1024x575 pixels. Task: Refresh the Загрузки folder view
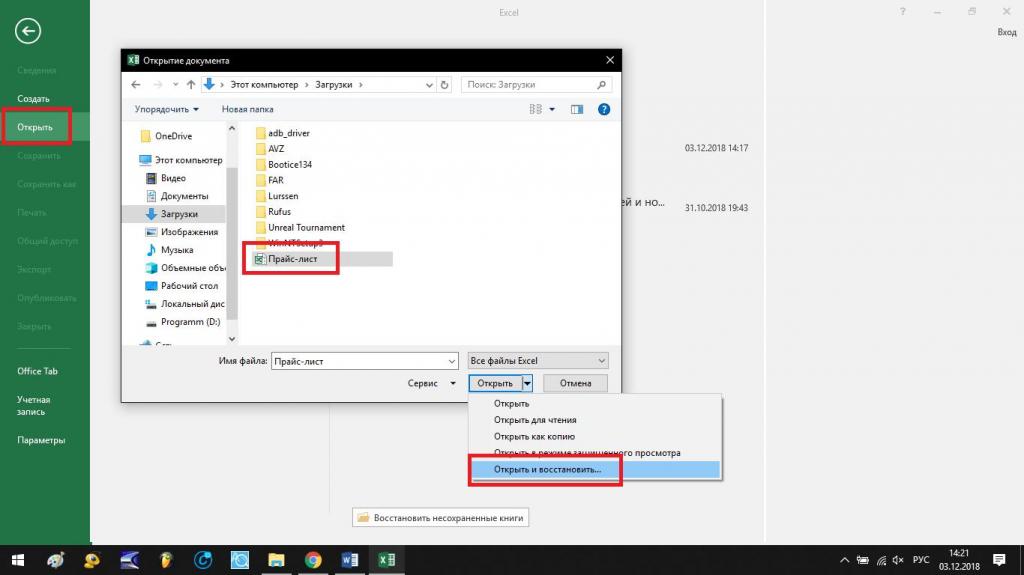[x=445, y=84]
